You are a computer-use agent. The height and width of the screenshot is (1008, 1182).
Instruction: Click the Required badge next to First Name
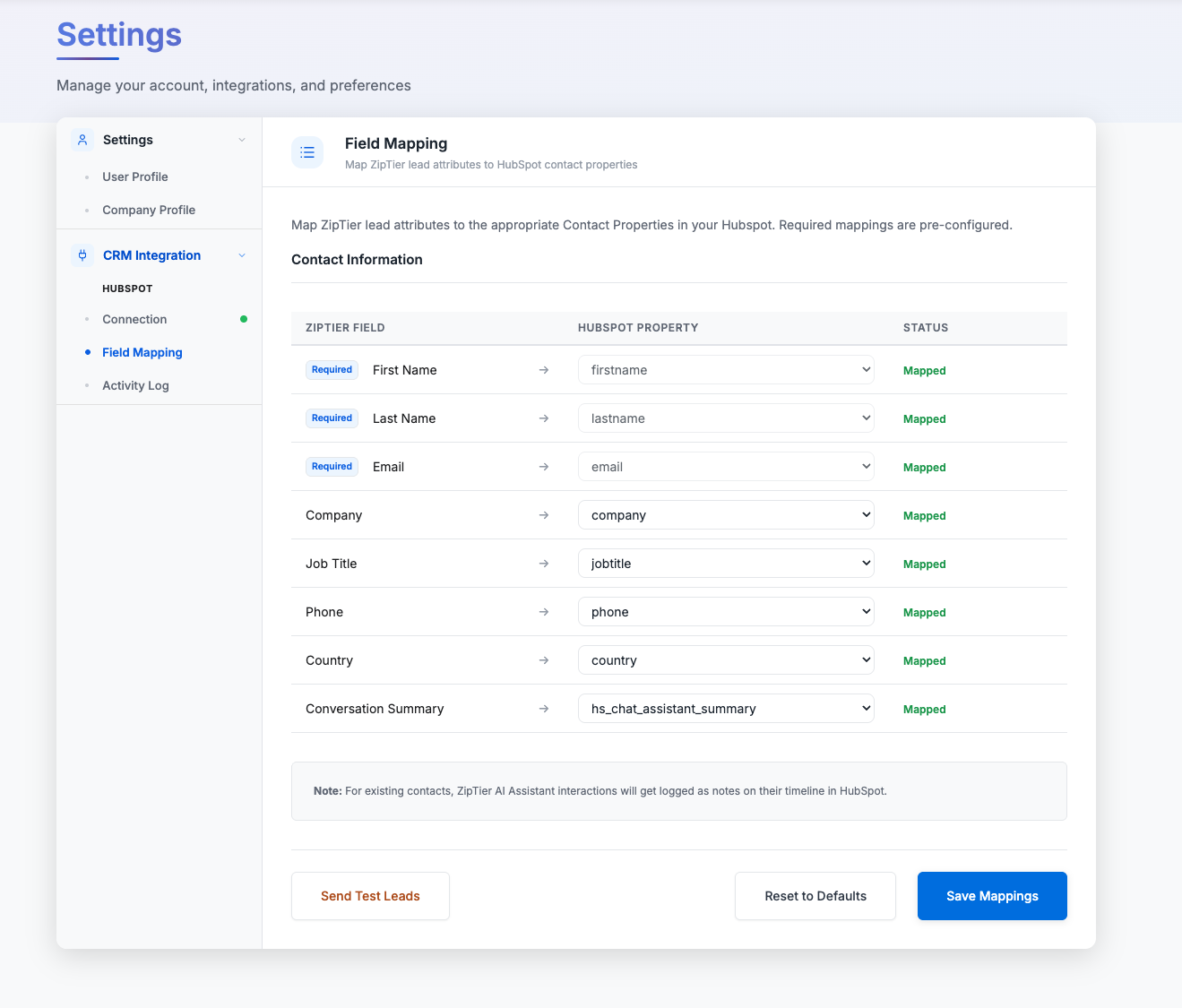(x=332, y=370)
